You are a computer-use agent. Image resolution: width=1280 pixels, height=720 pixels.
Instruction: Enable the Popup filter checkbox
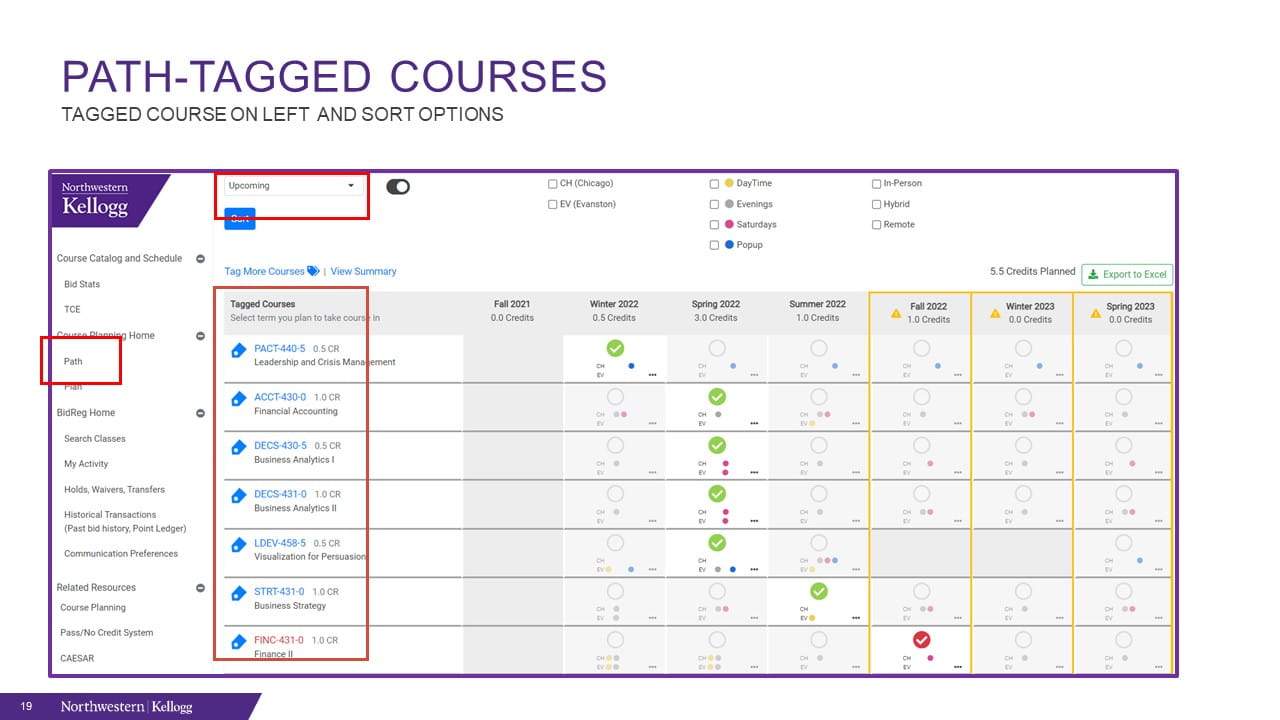tap(714, 245)
